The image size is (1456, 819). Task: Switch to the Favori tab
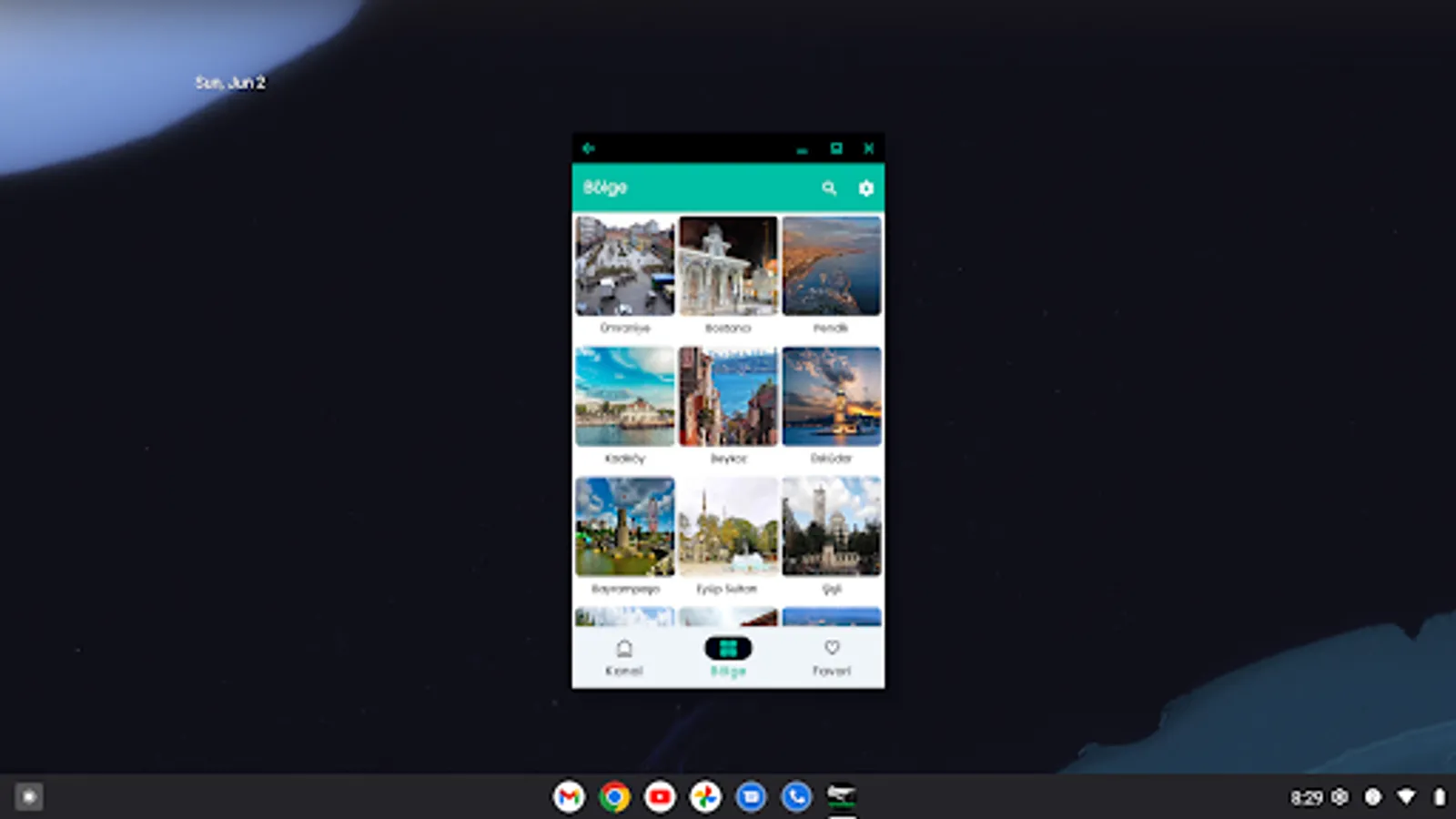[831, 657]
